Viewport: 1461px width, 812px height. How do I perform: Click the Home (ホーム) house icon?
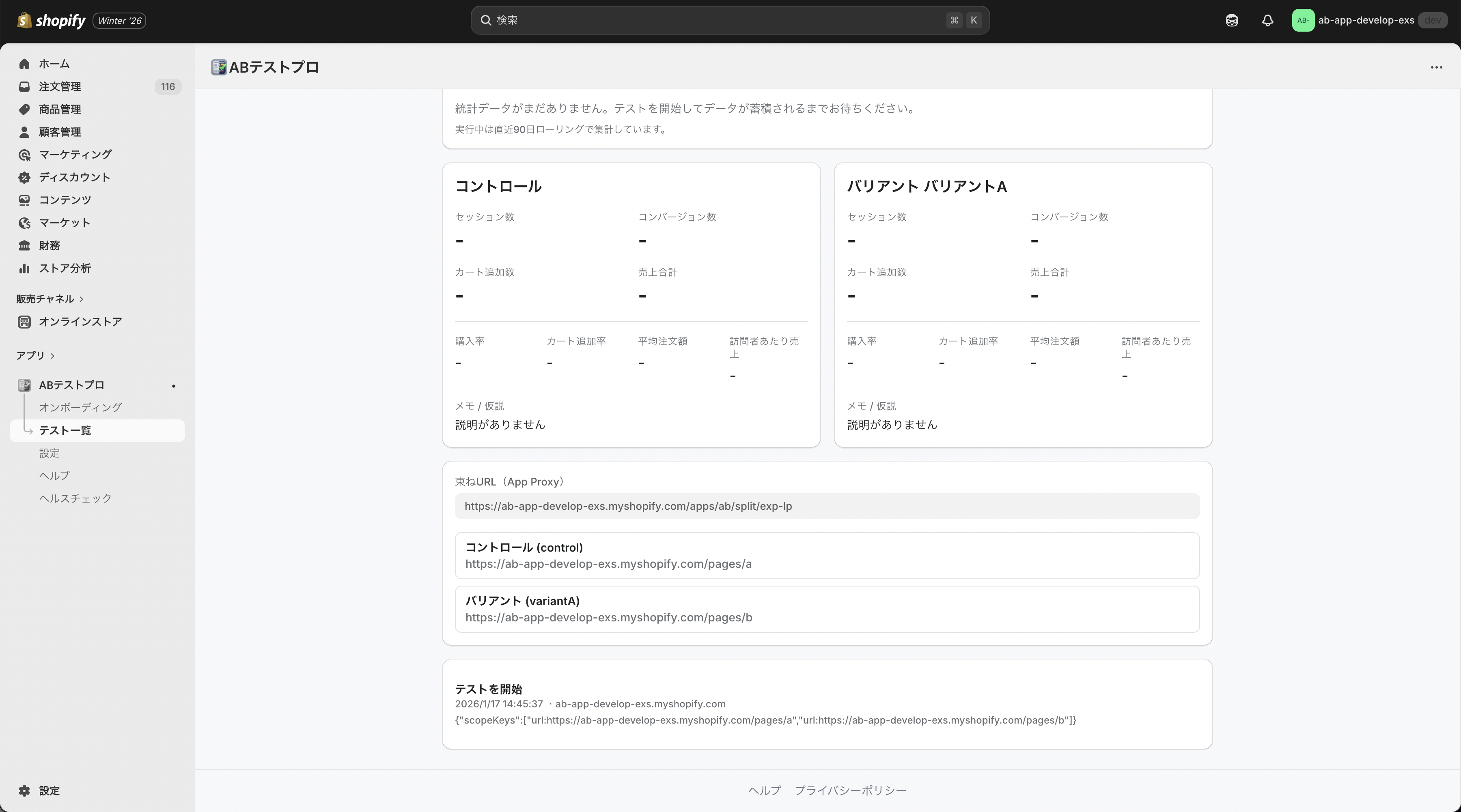click(24, 64)
